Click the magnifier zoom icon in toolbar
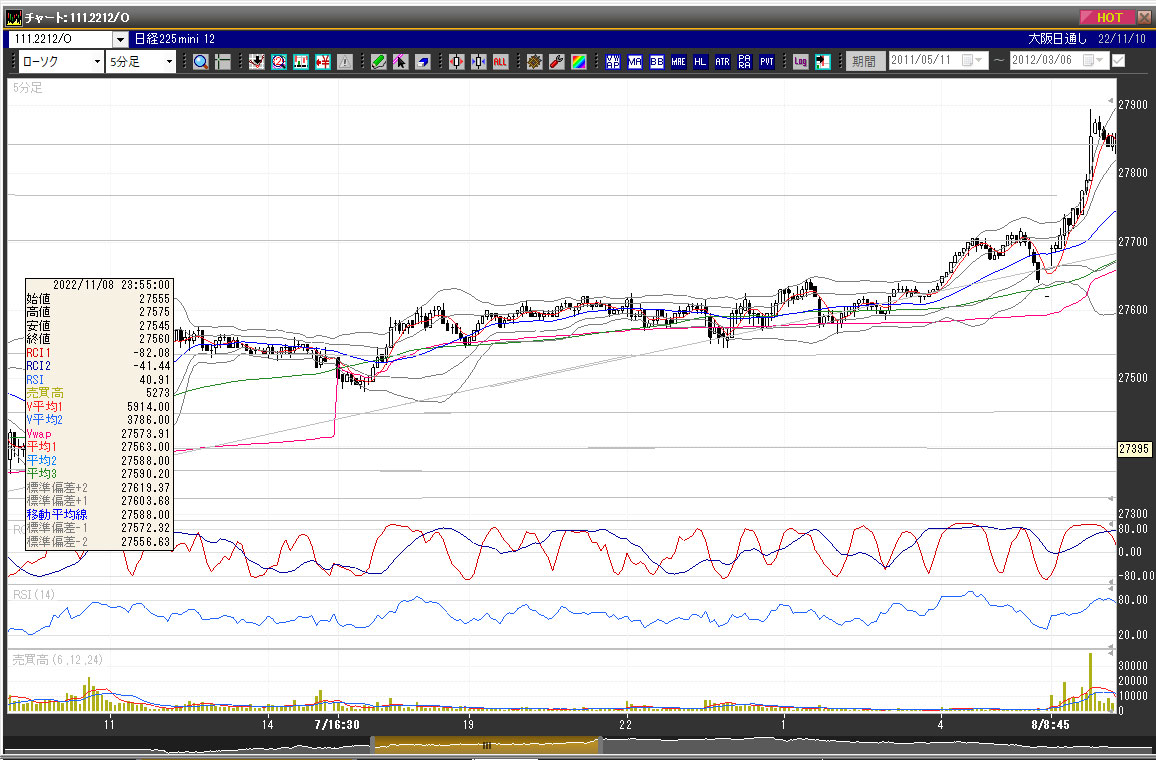Screen dimensions: 1156x760 201,62
